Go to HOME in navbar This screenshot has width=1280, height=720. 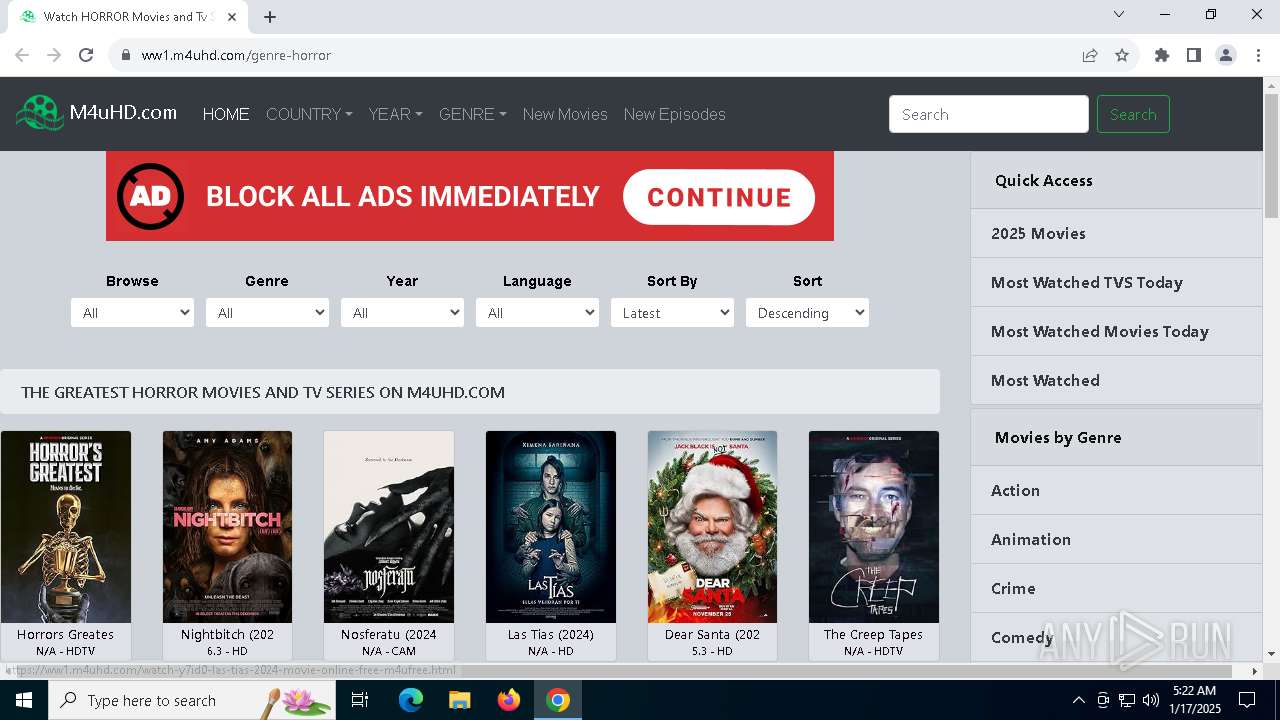click(x=226, y=114)
